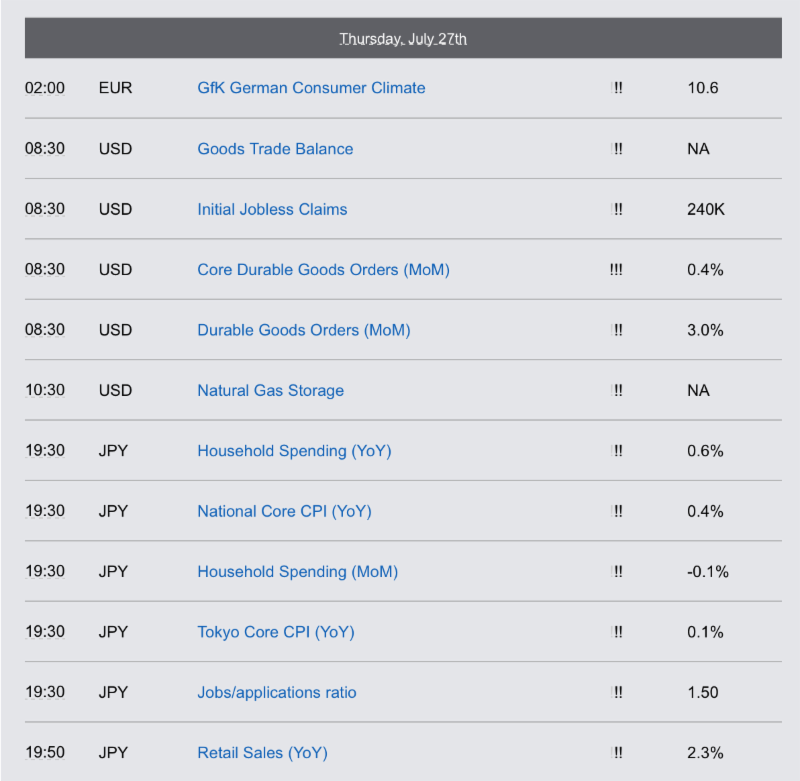Open the National Core CPI (YoY) link
This screenshot has width=800, height=781.
284,511
